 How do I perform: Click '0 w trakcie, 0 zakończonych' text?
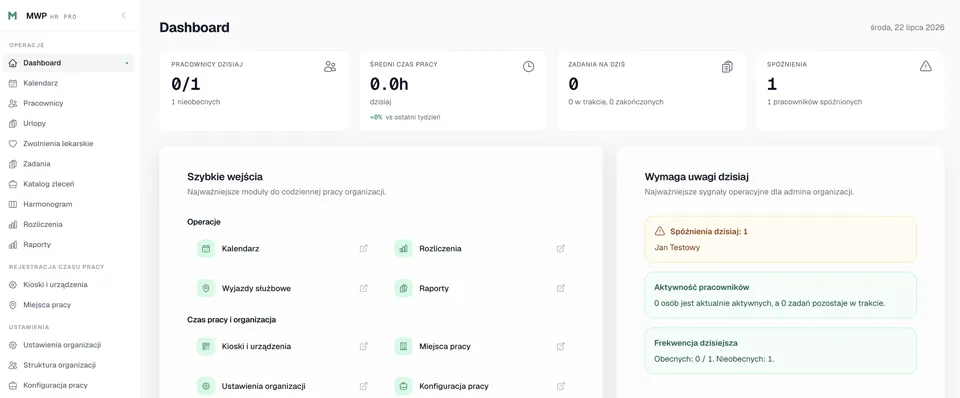coord(615,102)
